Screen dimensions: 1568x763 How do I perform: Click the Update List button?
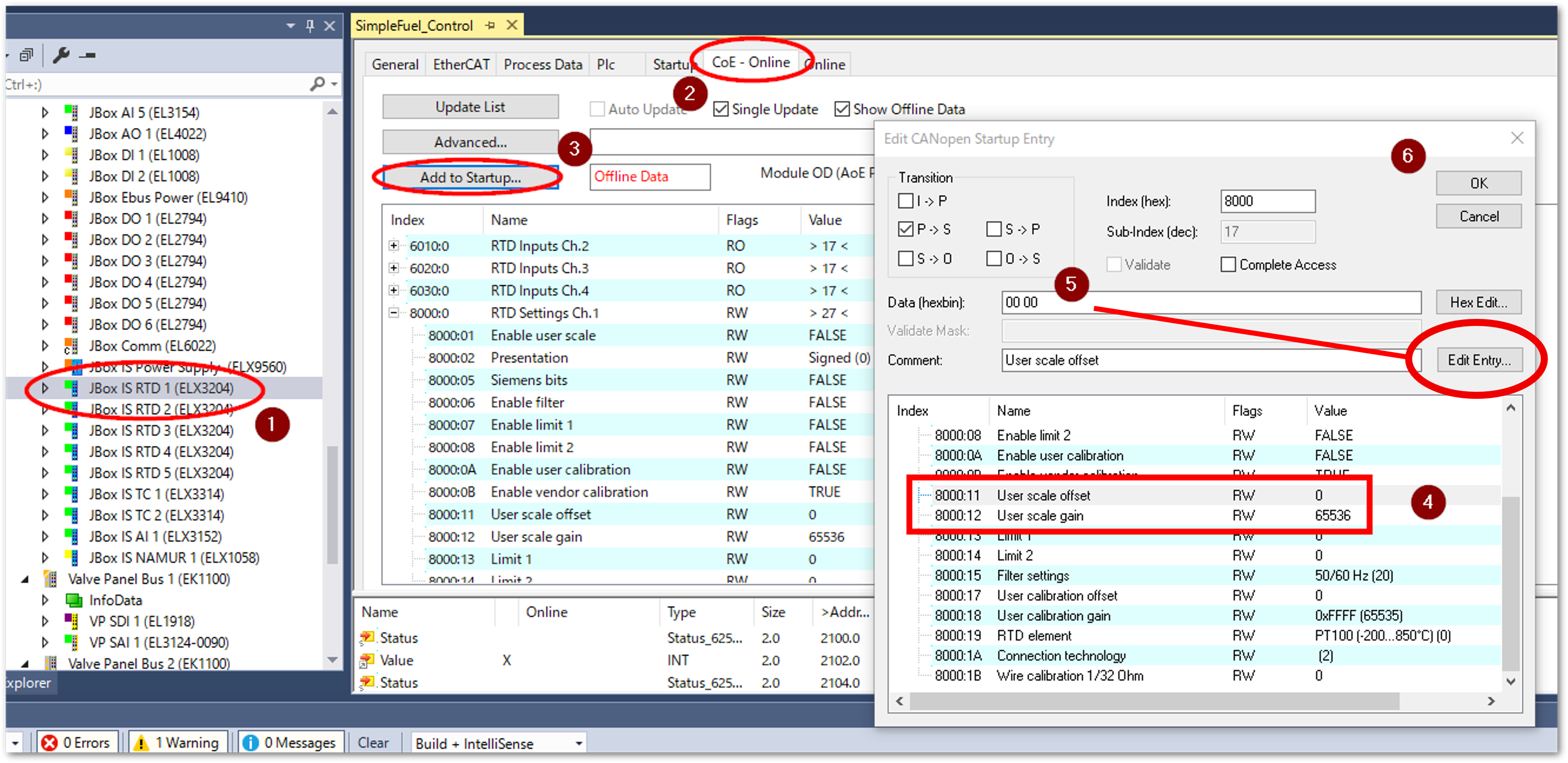pos(470,107)
